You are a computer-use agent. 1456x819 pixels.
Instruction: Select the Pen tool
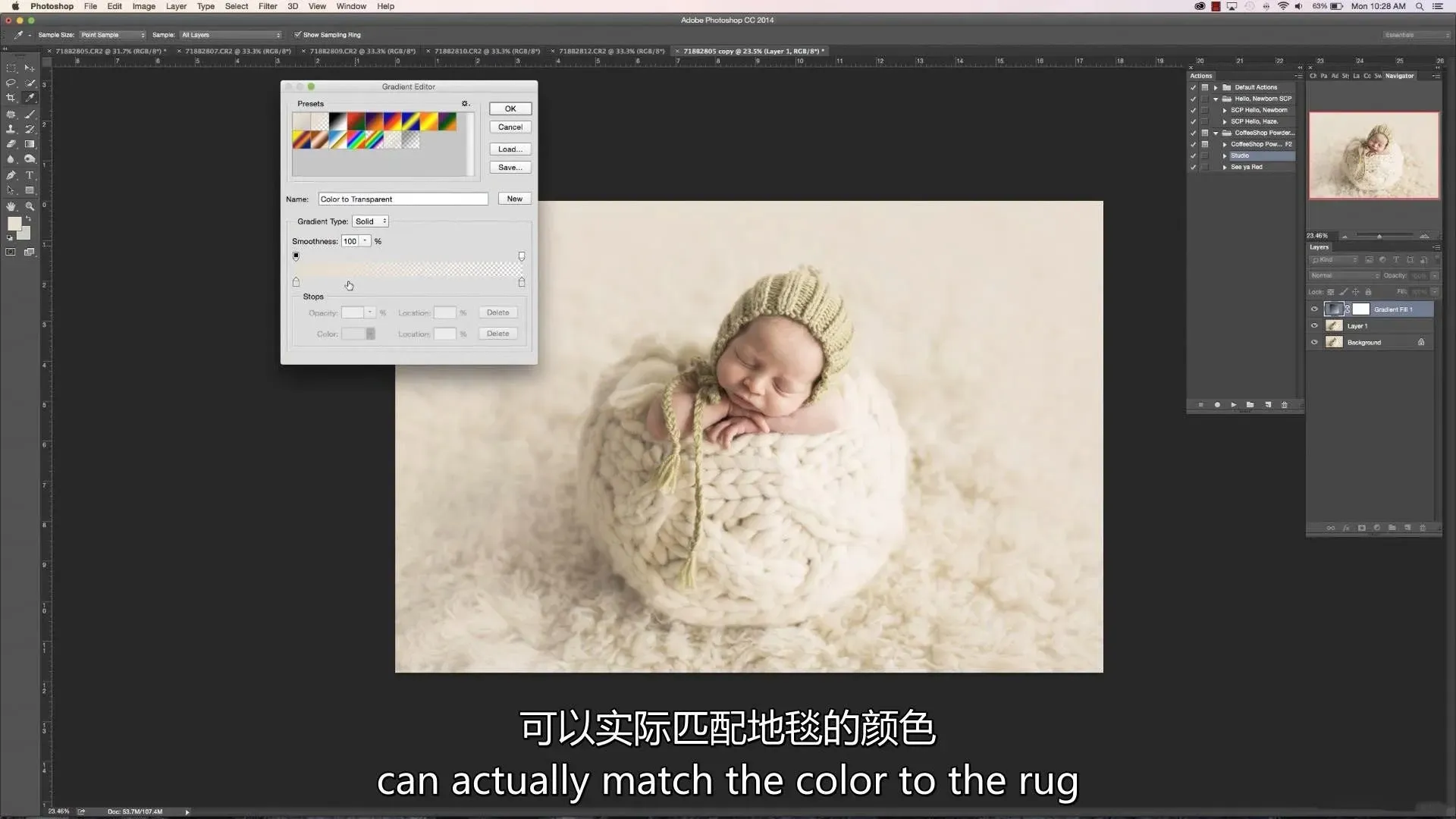tap(11, 175)
